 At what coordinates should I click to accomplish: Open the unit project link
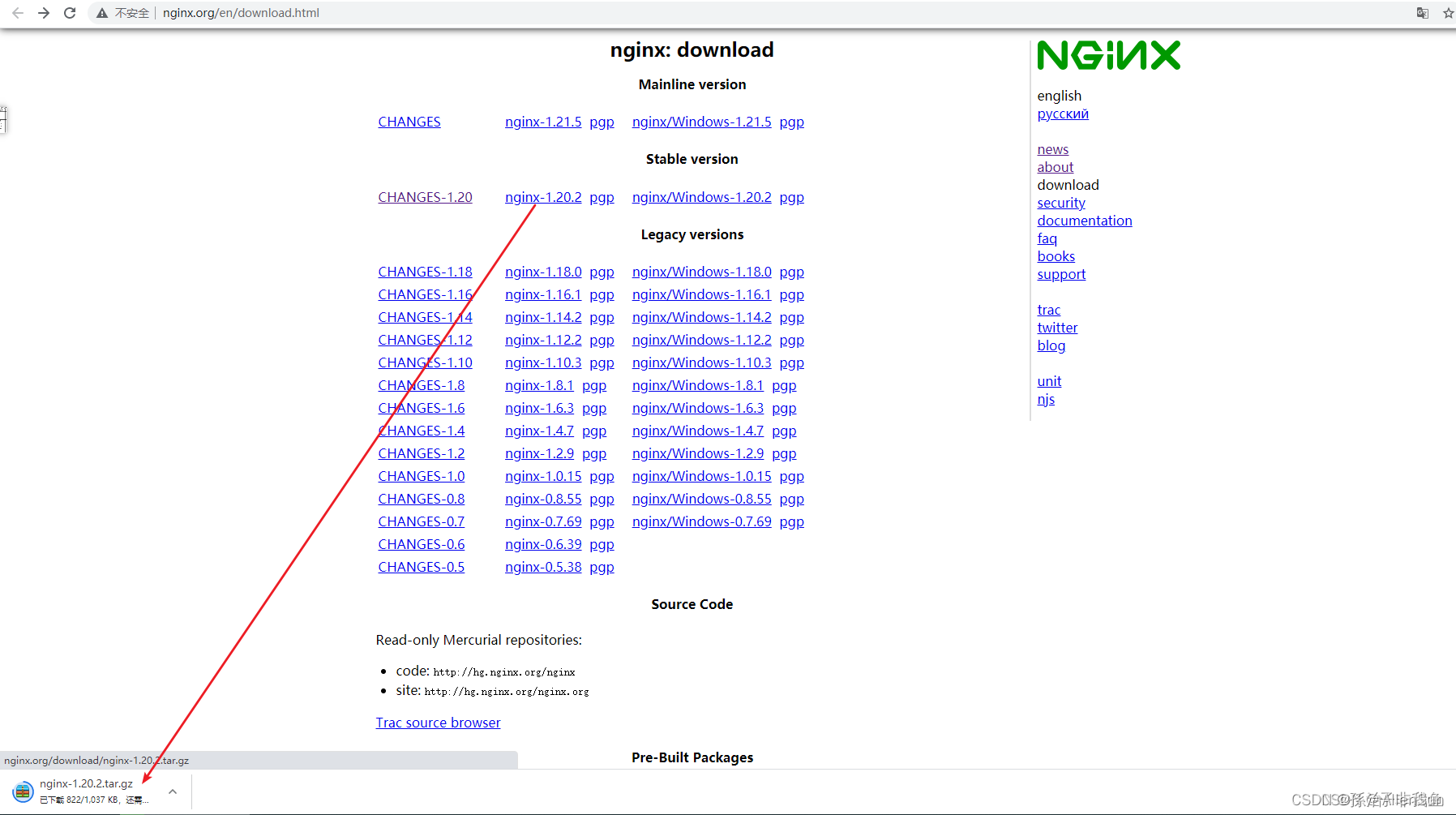(x=1049, y=381)
